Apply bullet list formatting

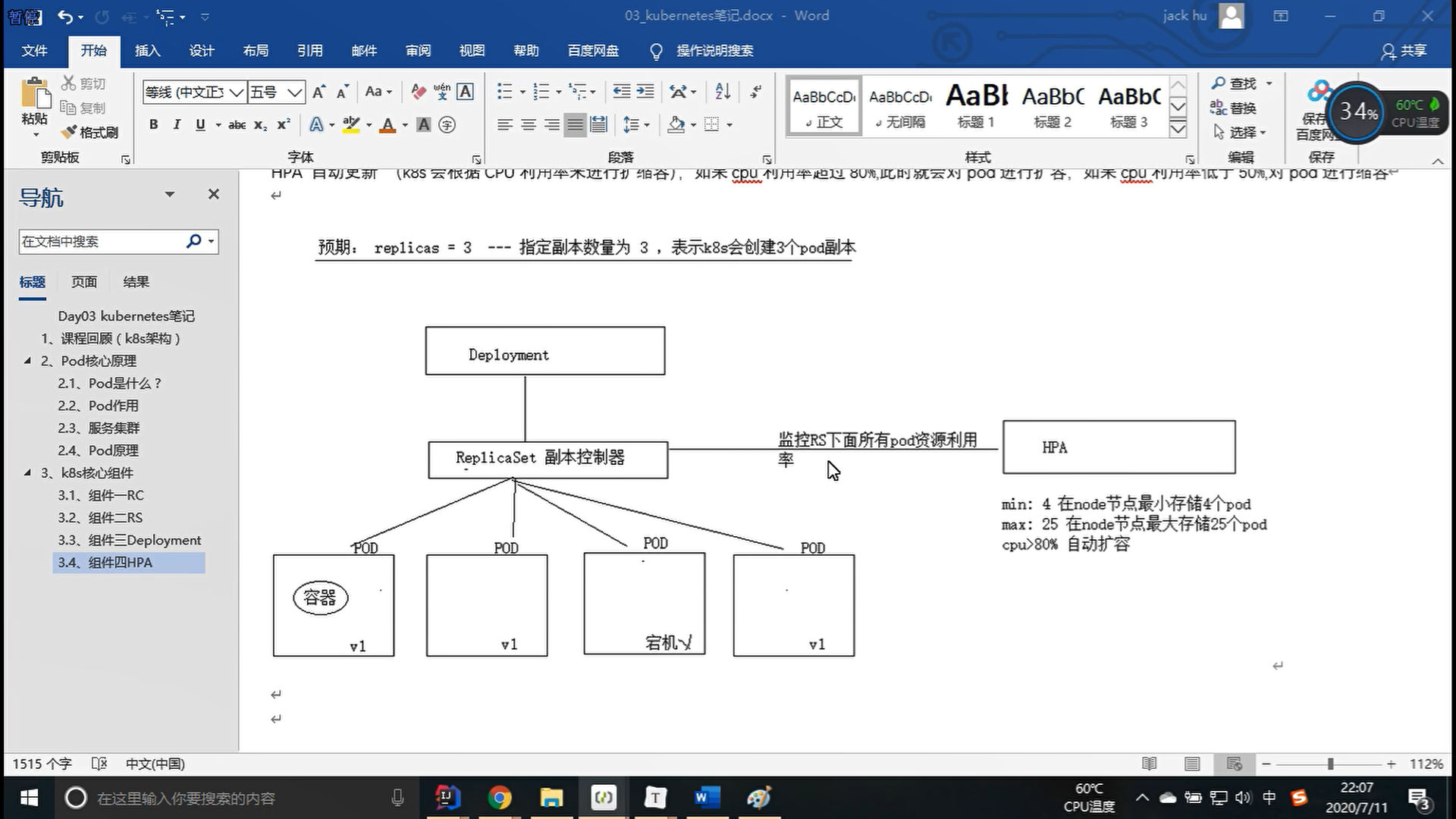(x=504, y=92)
